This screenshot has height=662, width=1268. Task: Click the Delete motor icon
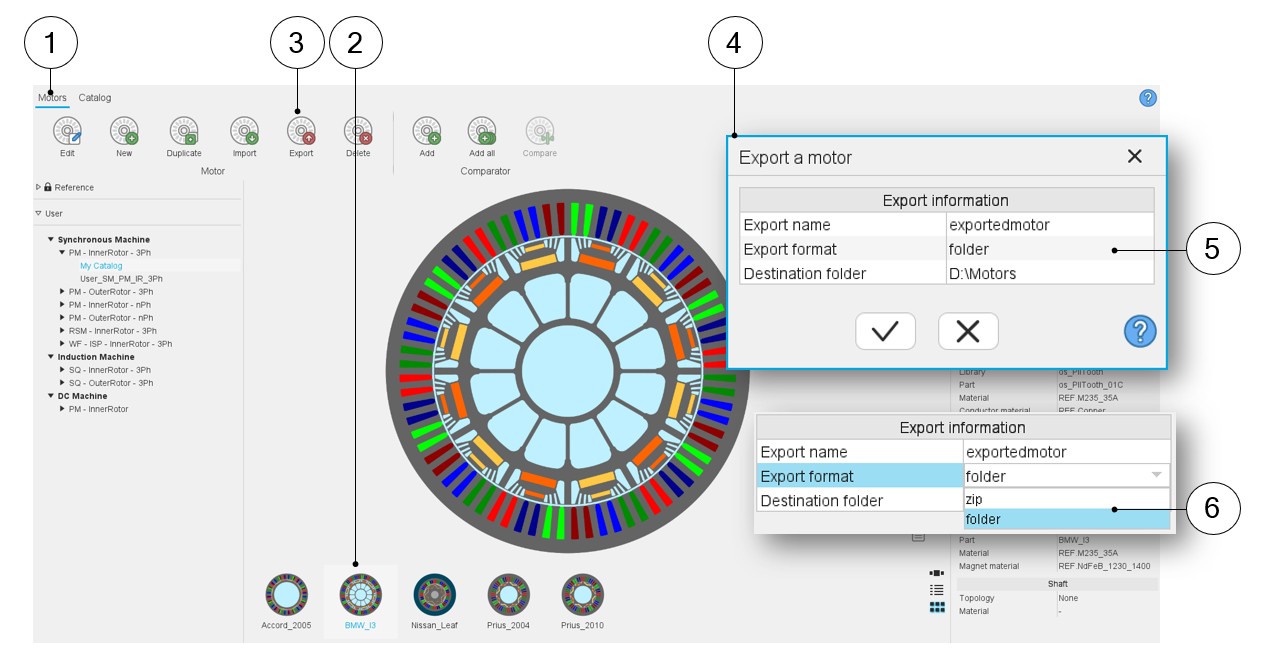(x=358, y=131)
